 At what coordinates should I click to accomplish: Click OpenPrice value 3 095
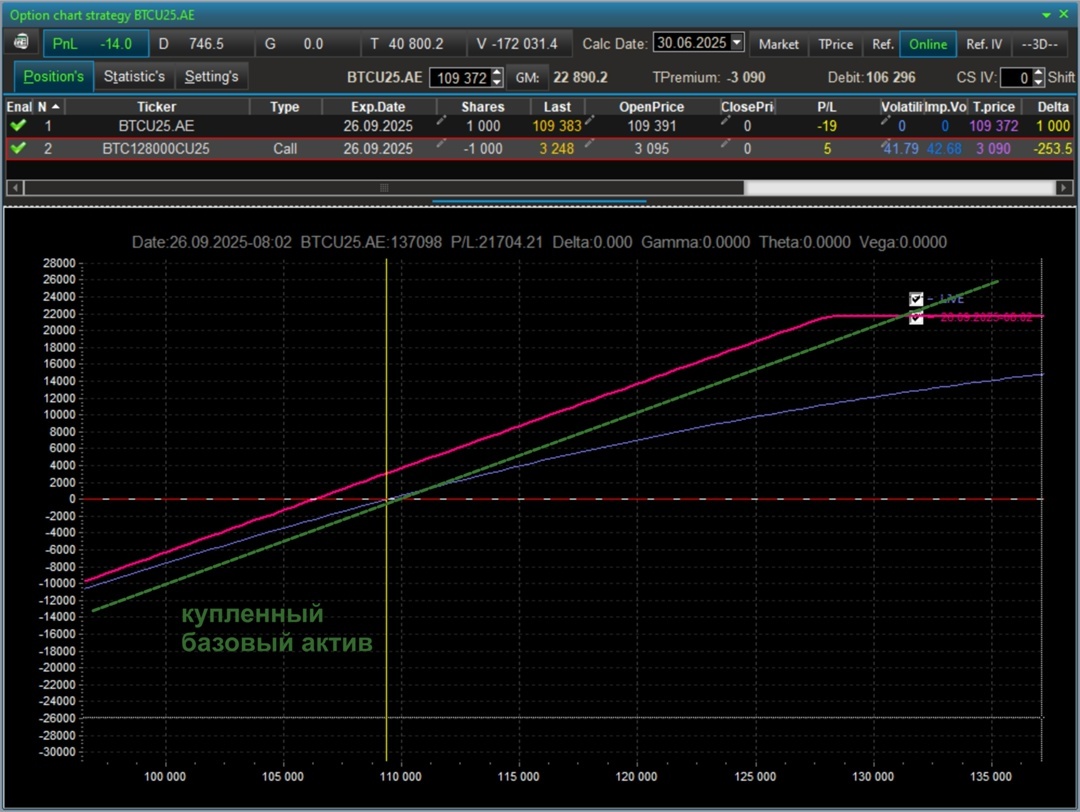652,149
